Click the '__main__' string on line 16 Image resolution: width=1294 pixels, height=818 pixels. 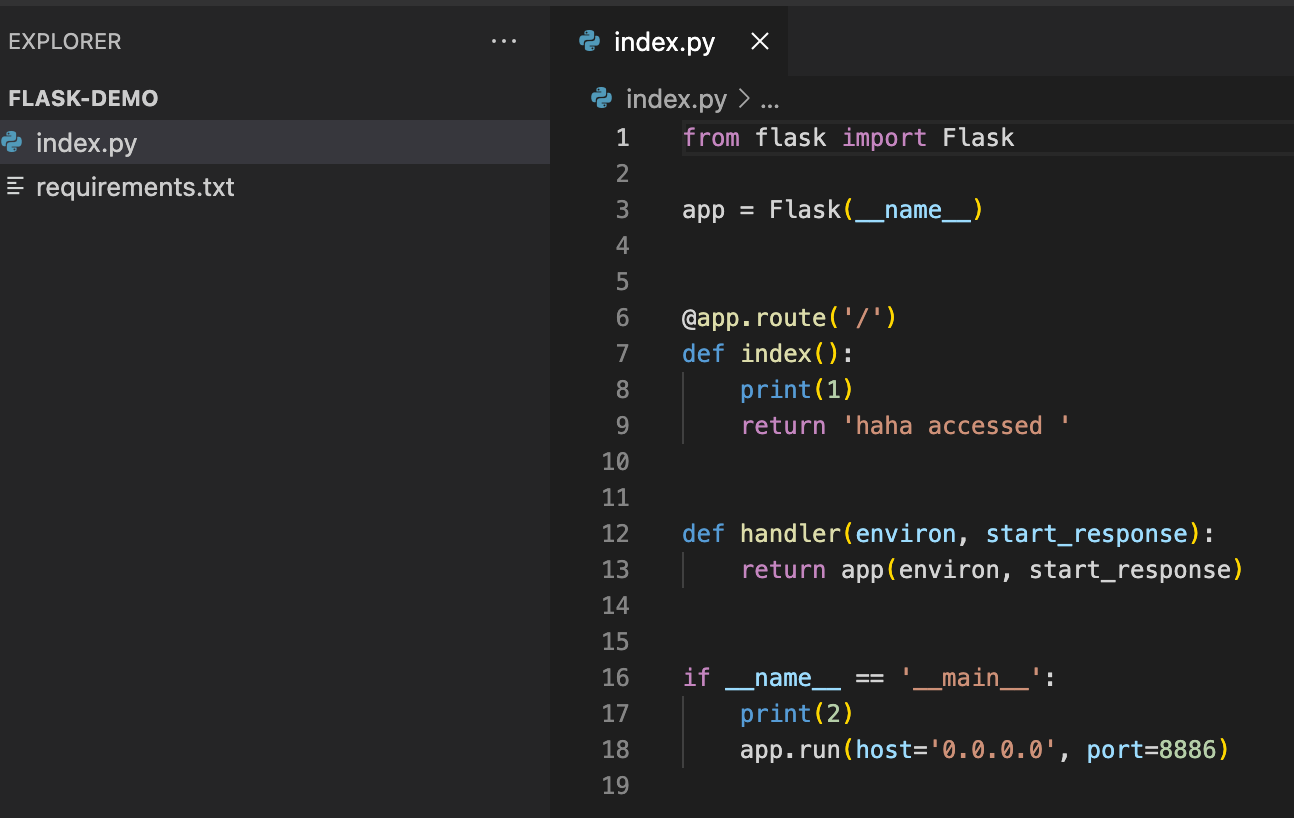coord(971,677)
